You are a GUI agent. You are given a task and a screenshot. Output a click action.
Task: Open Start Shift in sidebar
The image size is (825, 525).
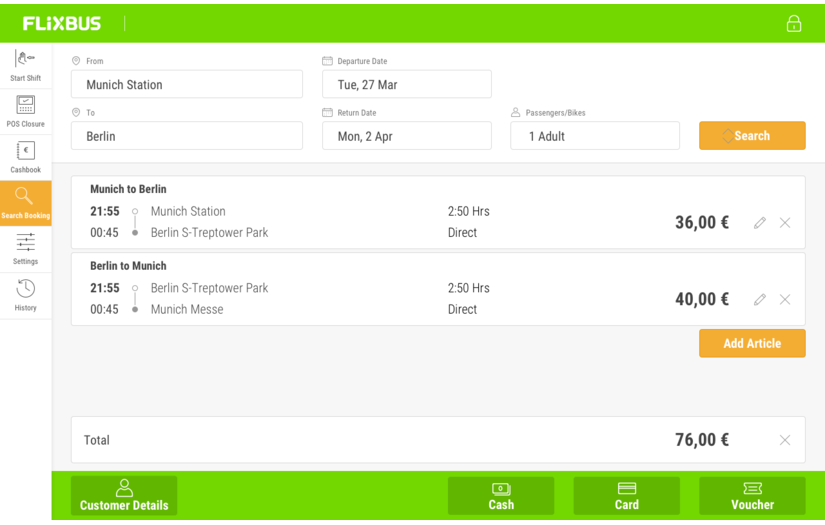pos(25,66)
